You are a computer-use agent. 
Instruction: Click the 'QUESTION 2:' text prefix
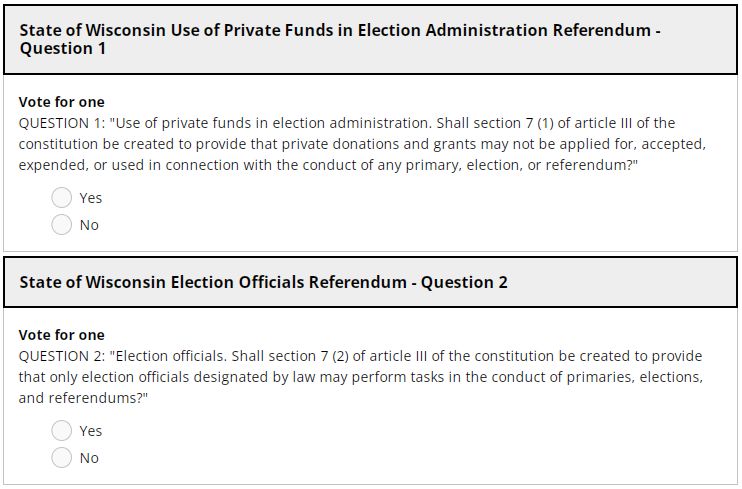62,356
